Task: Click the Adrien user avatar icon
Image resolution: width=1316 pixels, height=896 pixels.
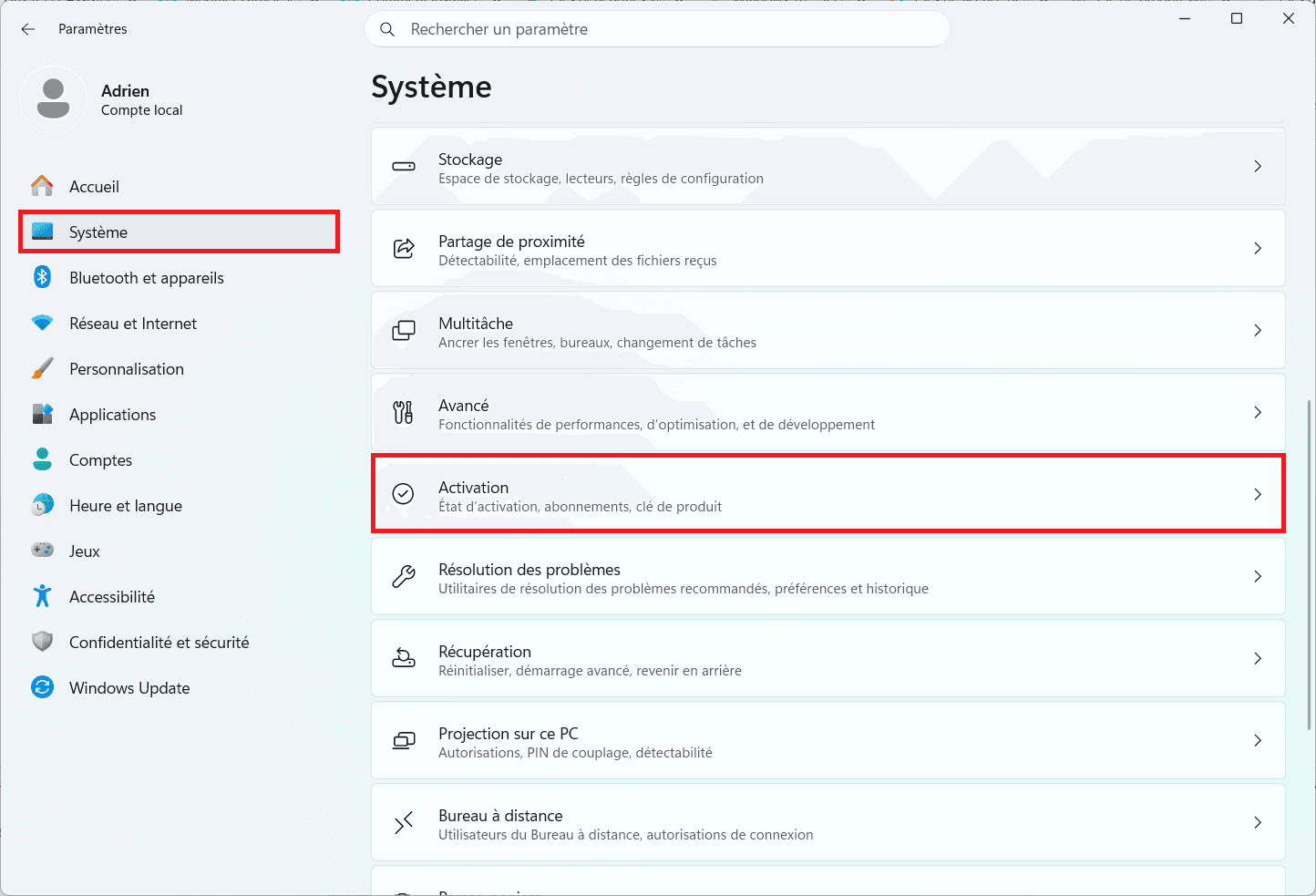Action: tap(53, 99)
